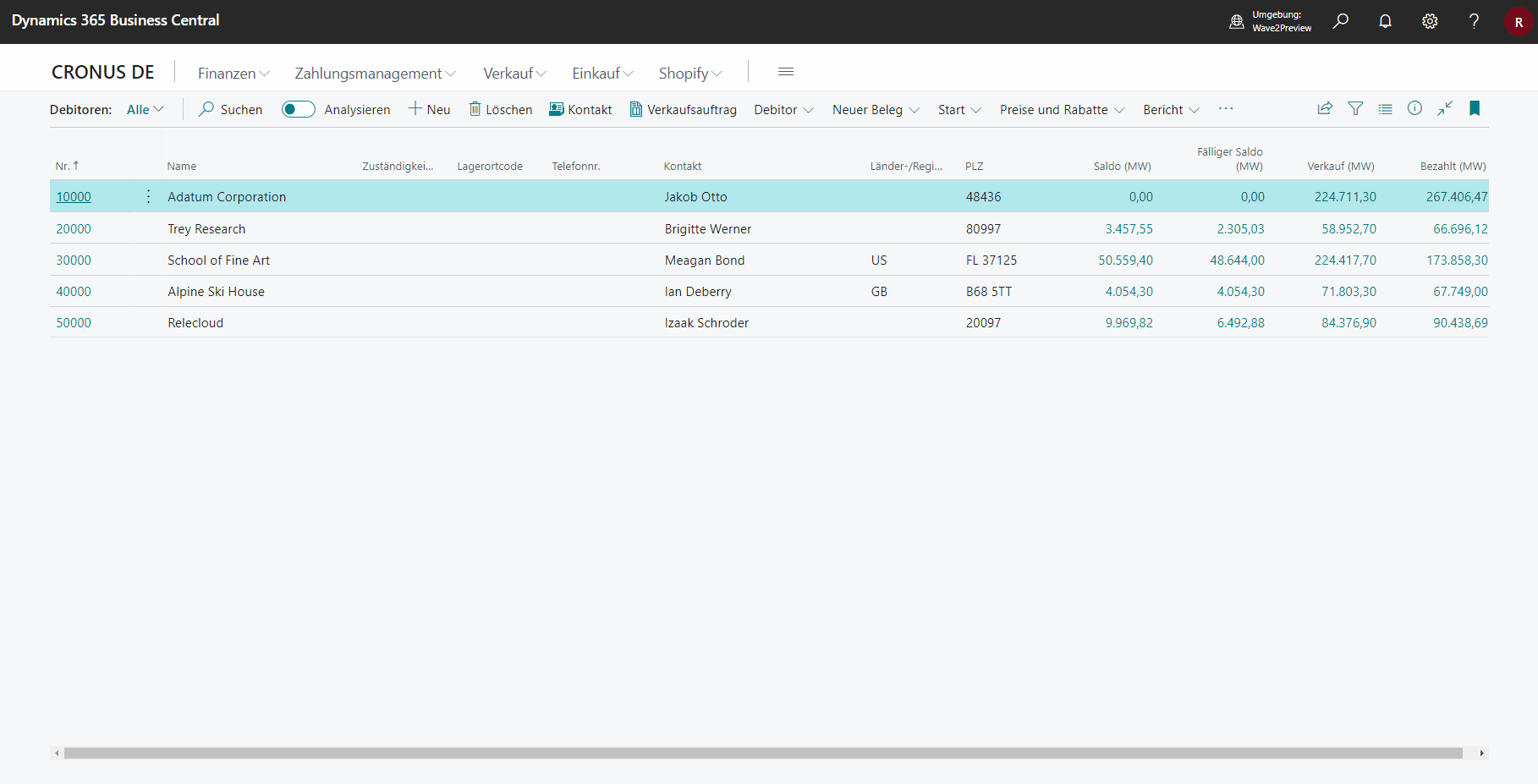Open Preise und Rabatte dropdown

1062,109
